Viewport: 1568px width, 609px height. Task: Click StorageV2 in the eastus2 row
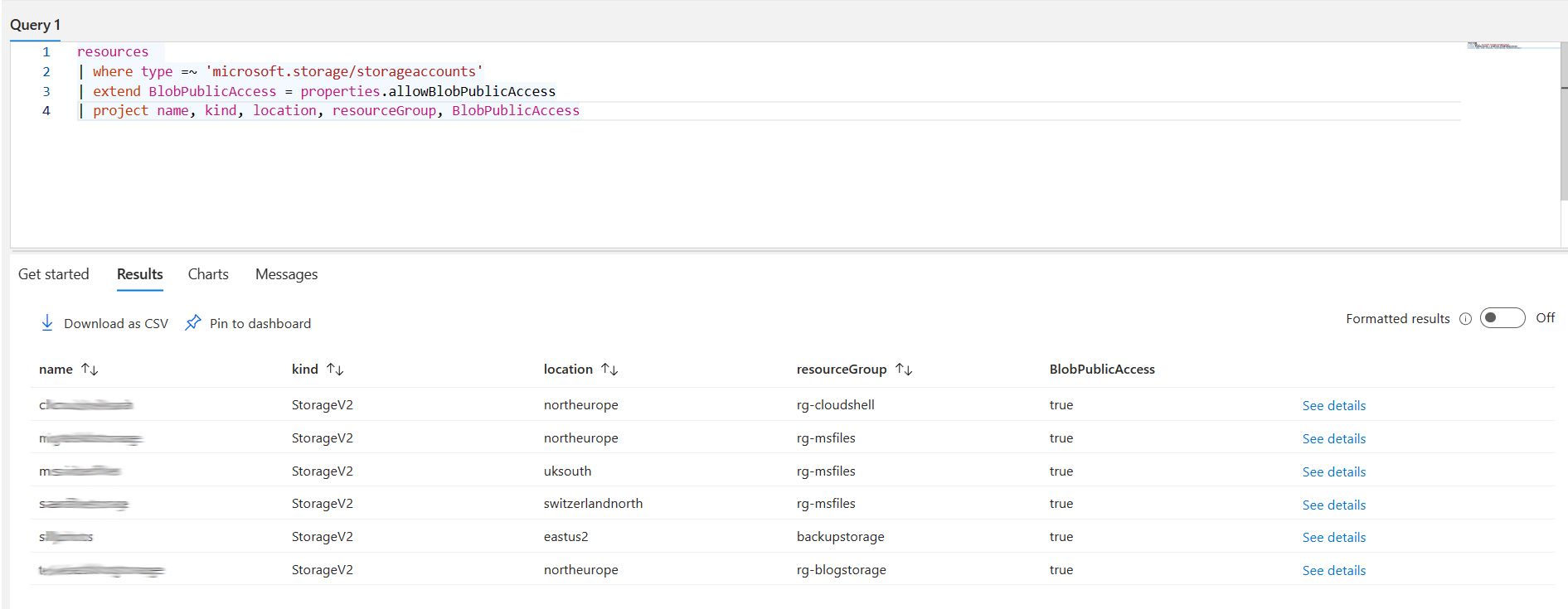pyautogui.click(x=323, y=537)
